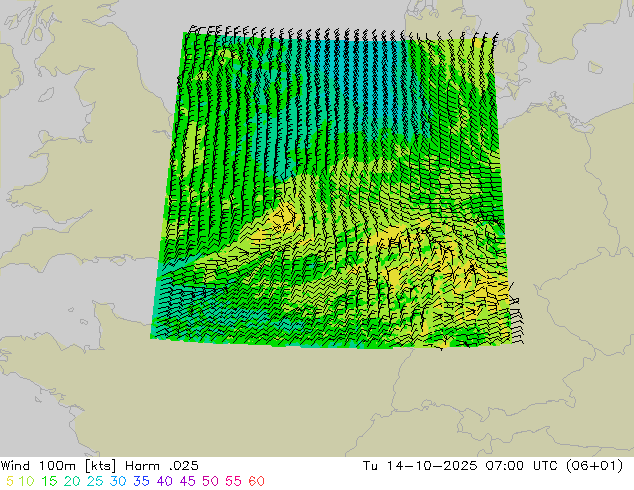
Task: Click the red '60' knots legend value
Action: coord(256,481)
